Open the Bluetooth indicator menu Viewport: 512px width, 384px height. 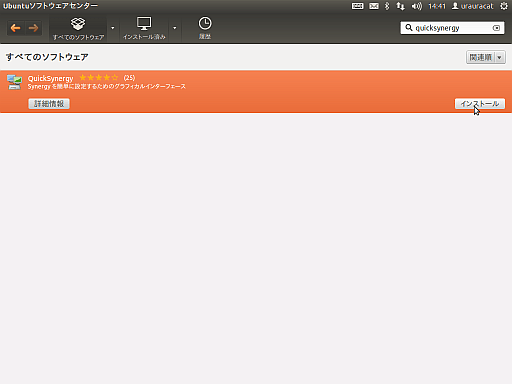point(387,6)
